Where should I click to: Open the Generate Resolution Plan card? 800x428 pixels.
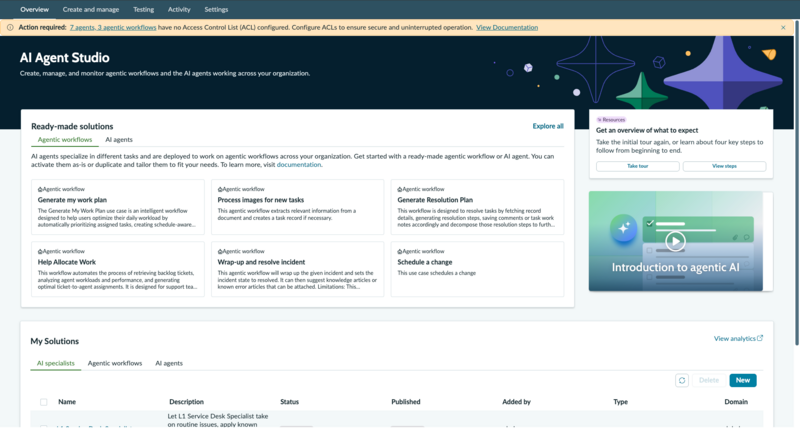[x=478, y=207]
